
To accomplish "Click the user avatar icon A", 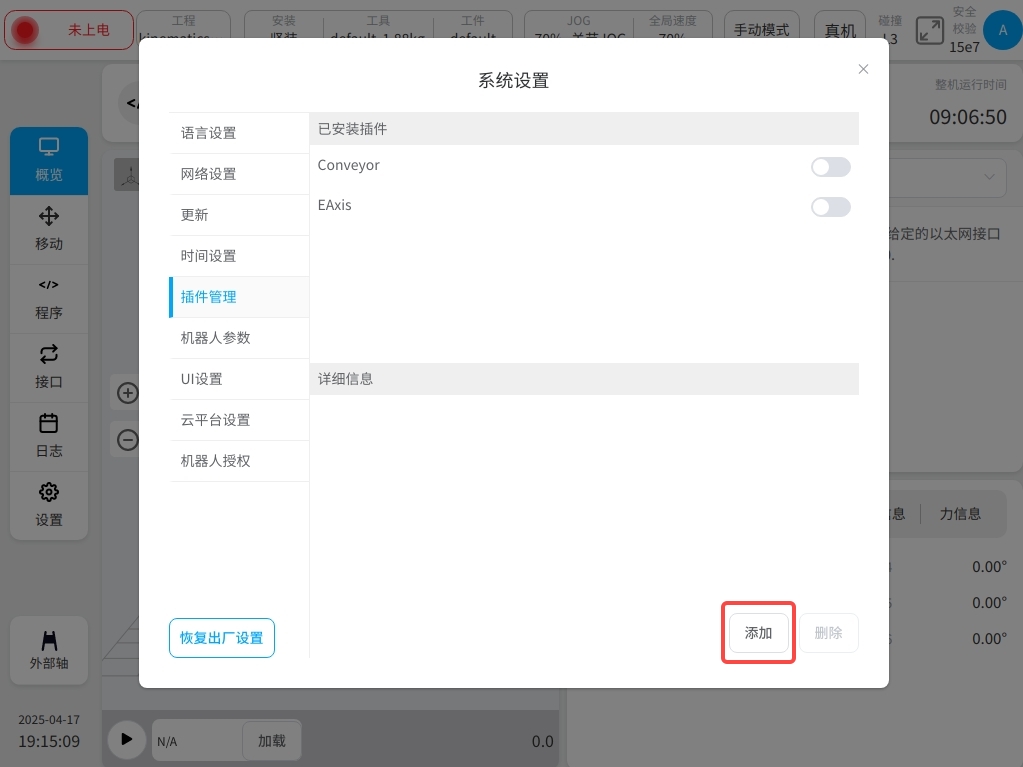I will tap(1002, 30).
